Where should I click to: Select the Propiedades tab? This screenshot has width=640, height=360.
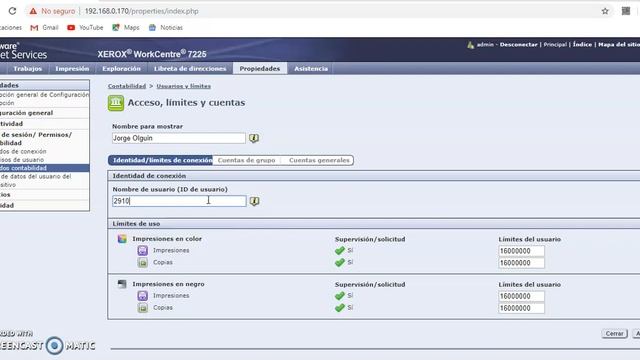(260, 69)
